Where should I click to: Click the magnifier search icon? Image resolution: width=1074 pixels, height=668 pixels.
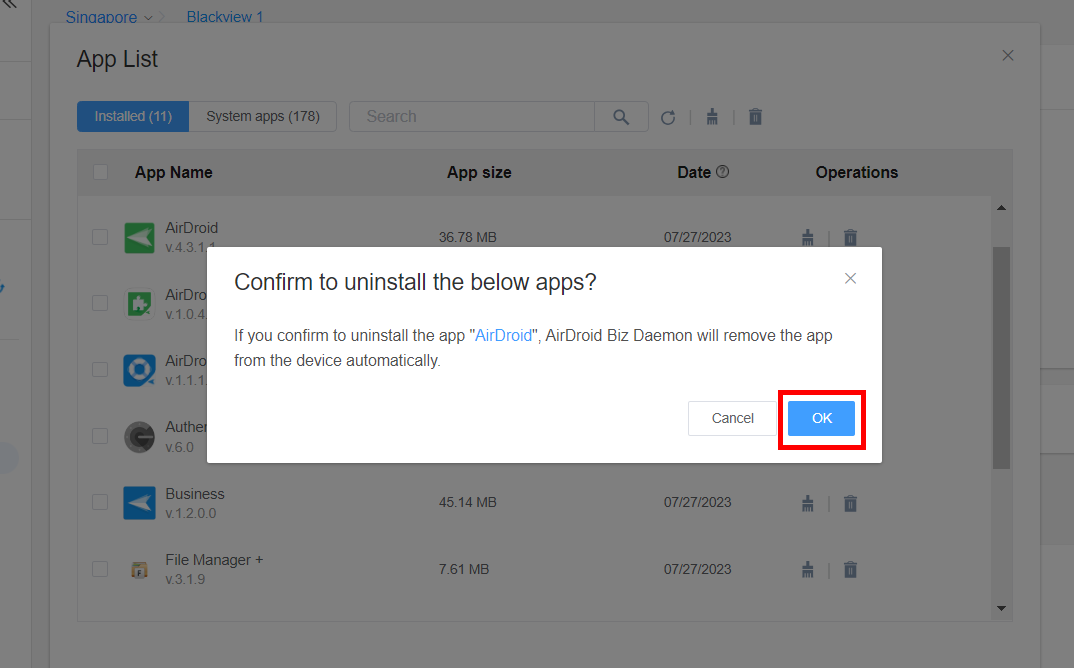(621, 116)
